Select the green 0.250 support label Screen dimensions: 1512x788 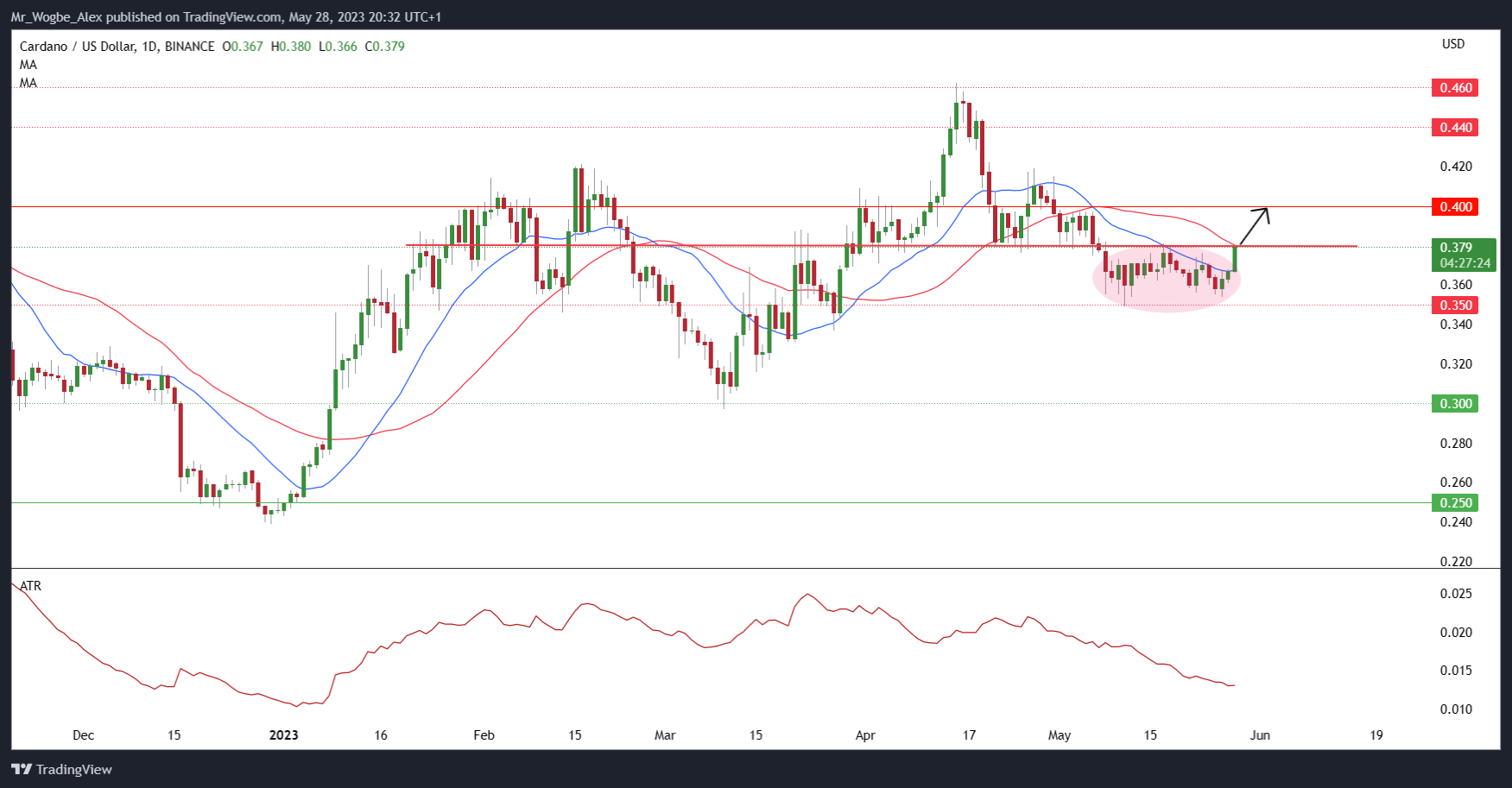(1455, 503)
